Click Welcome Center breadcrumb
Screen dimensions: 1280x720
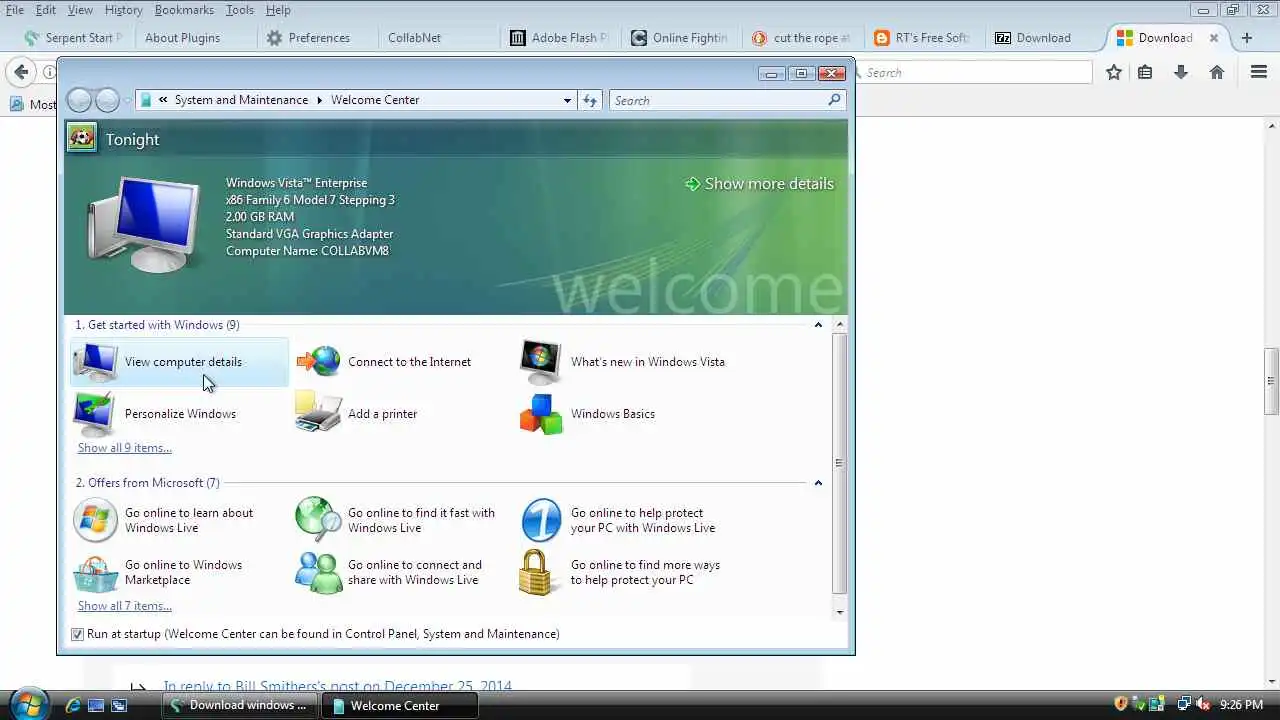coord(375,100)
